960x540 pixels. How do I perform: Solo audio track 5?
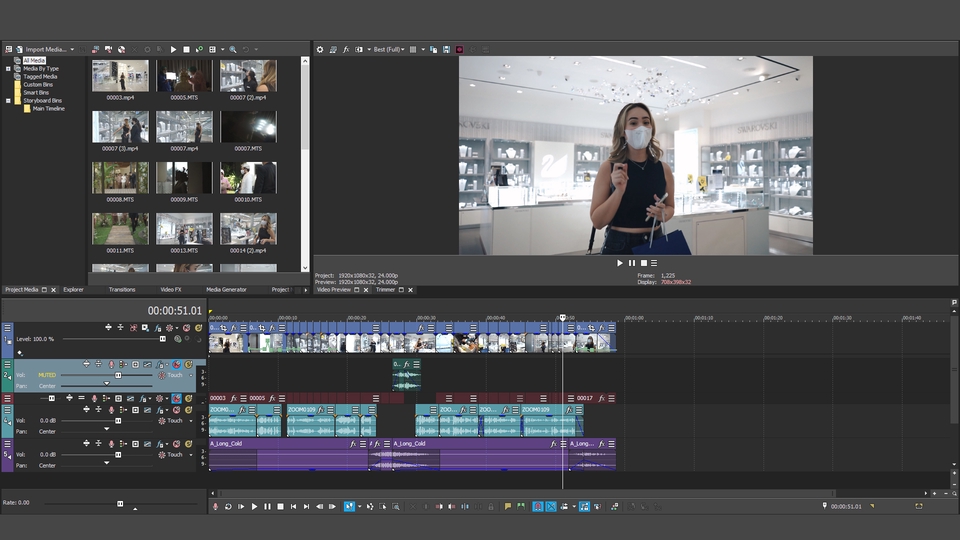point(189,444)
